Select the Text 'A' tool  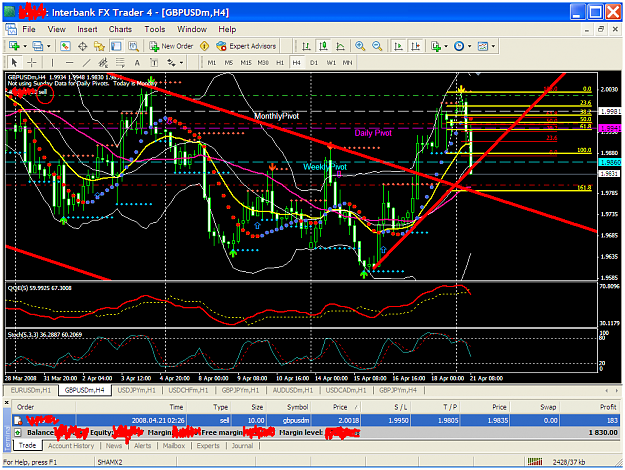pos(137,63)
